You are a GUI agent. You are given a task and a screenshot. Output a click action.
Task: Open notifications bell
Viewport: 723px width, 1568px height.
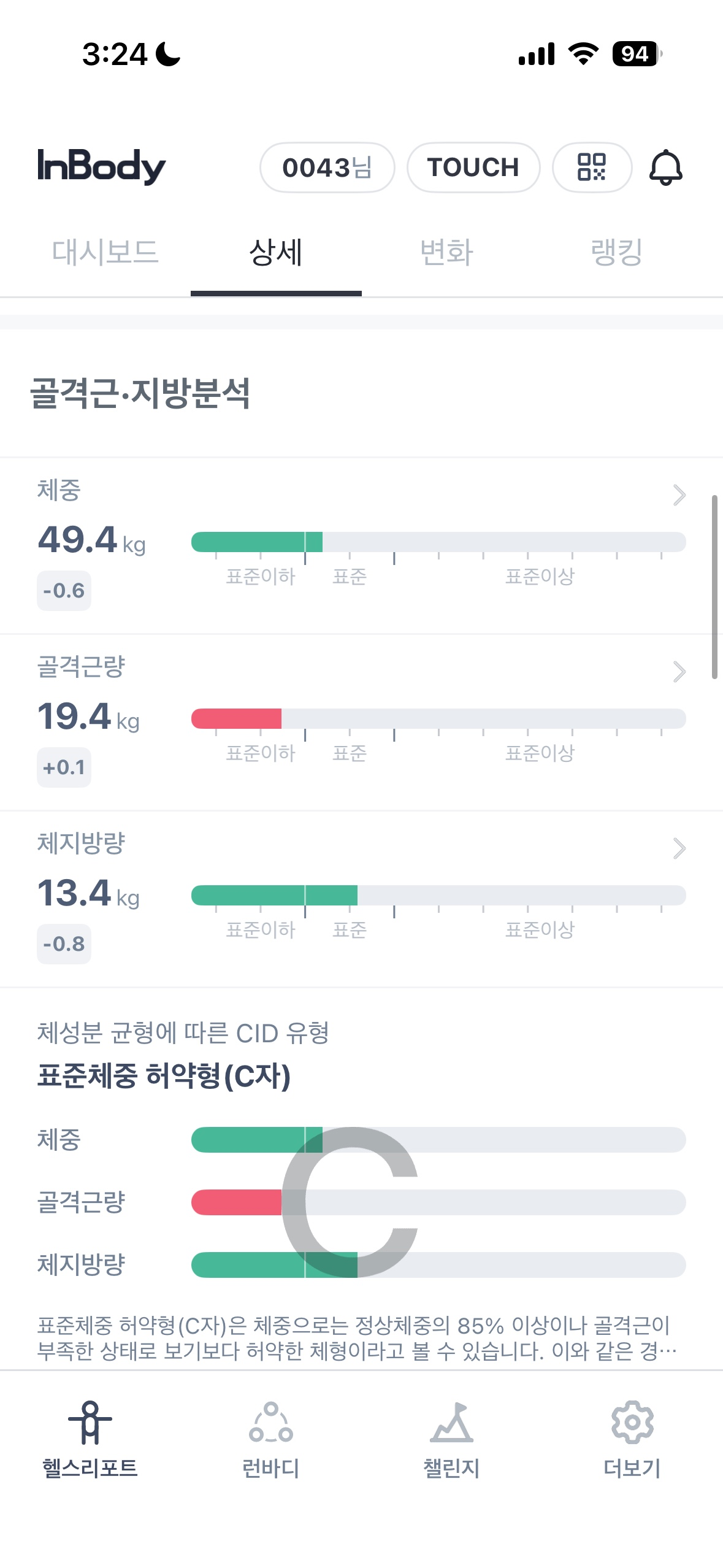[665, 167]
